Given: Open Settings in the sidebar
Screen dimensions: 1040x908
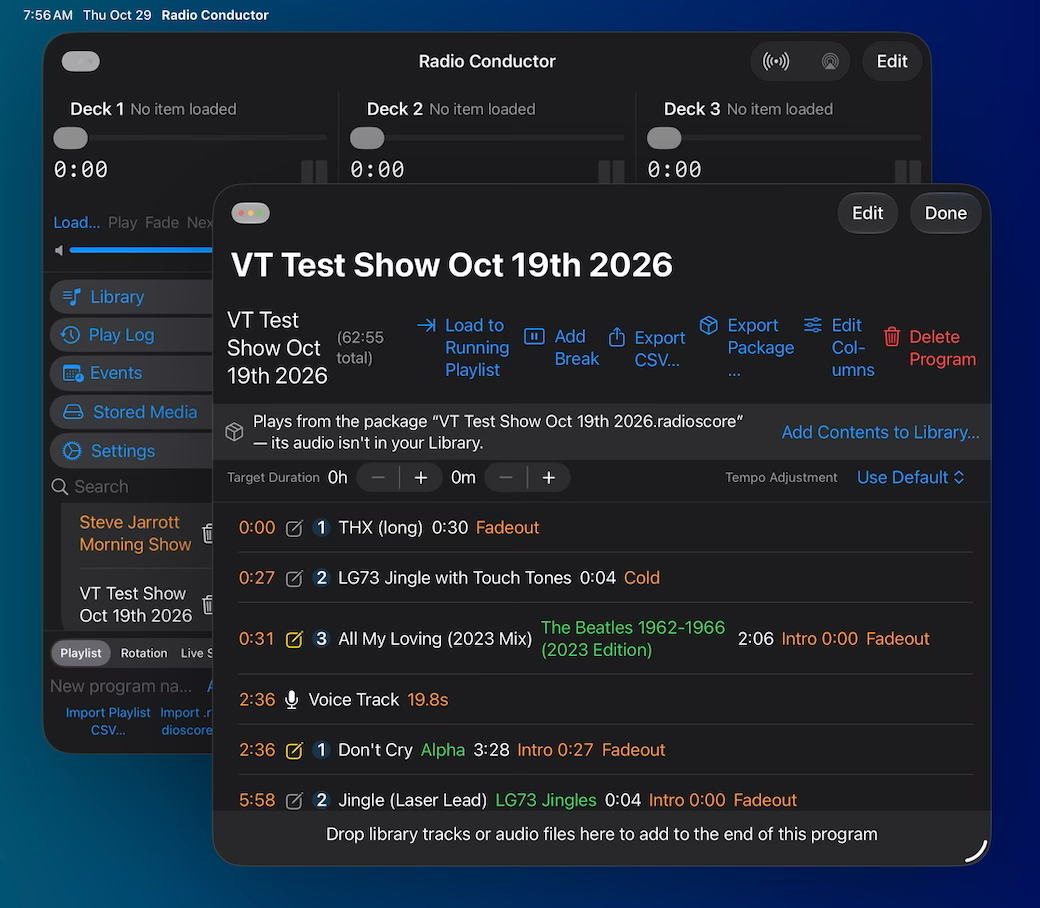Looking at the screenshot, I should click(x=131, y=451).
